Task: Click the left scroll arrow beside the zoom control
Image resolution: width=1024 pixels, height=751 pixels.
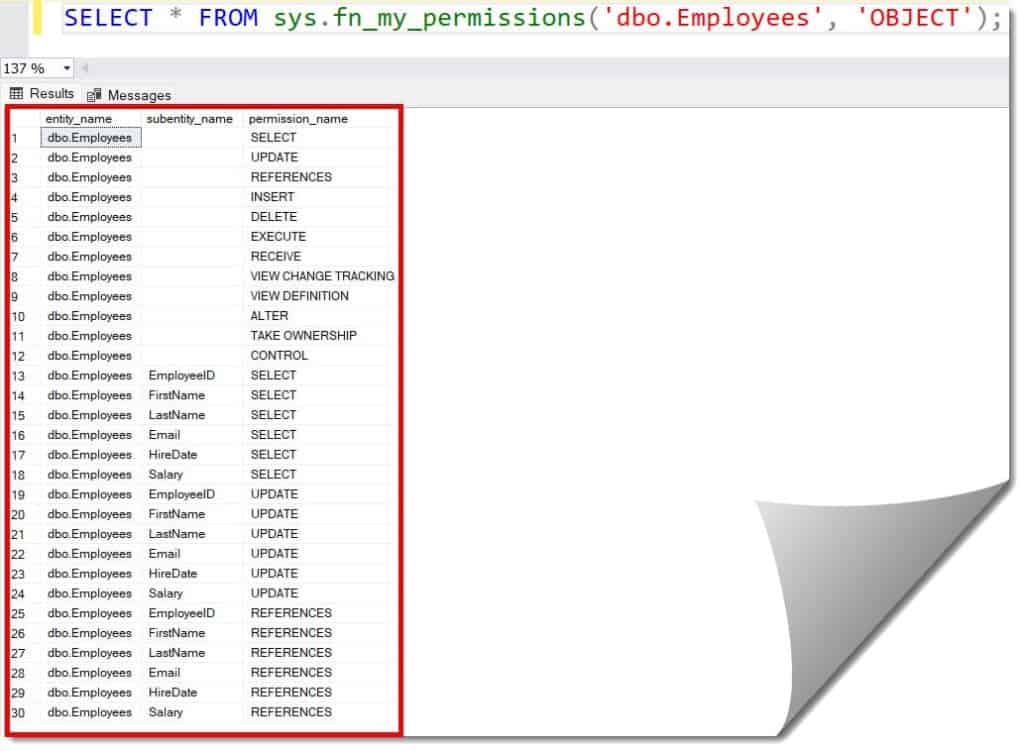Action: click(84, 68)
